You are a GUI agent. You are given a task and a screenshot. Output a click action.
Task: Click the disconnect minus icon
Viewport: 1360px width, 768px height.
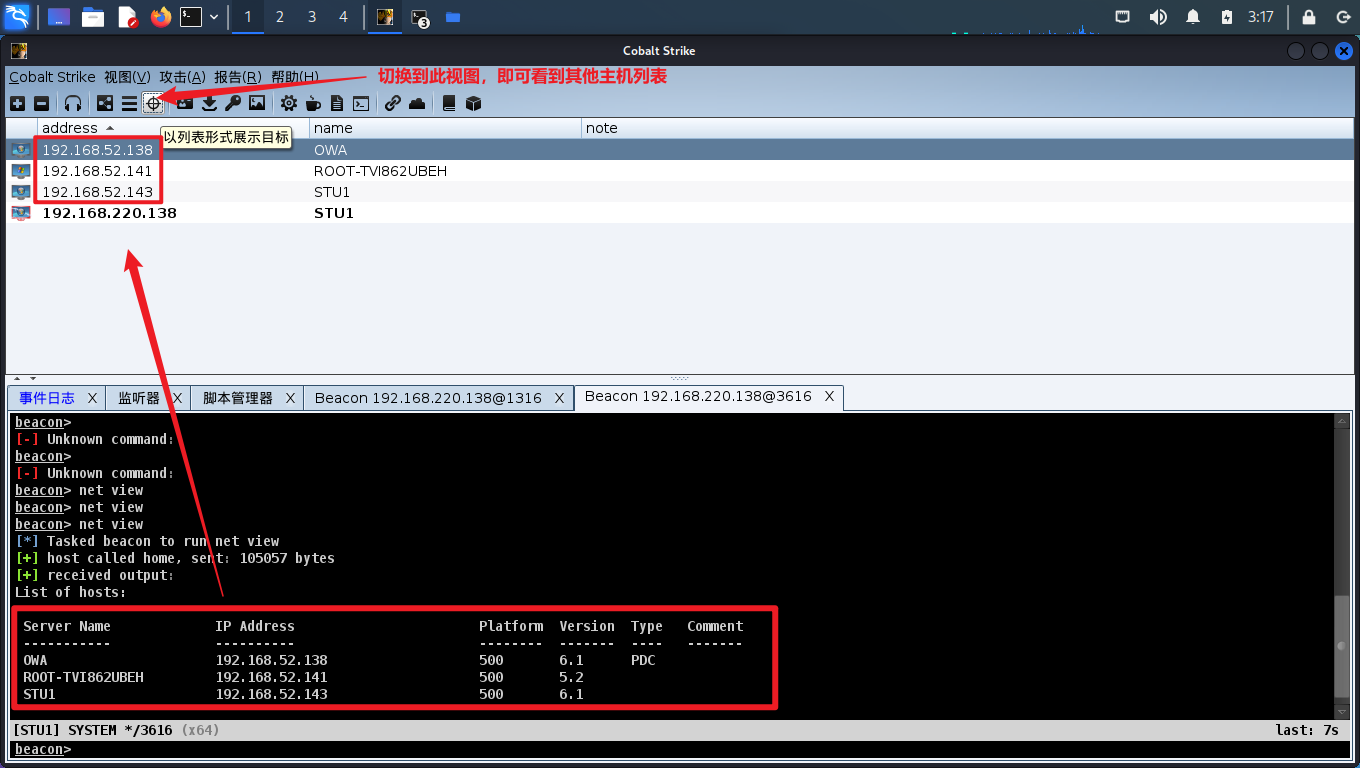pos(41,103)
